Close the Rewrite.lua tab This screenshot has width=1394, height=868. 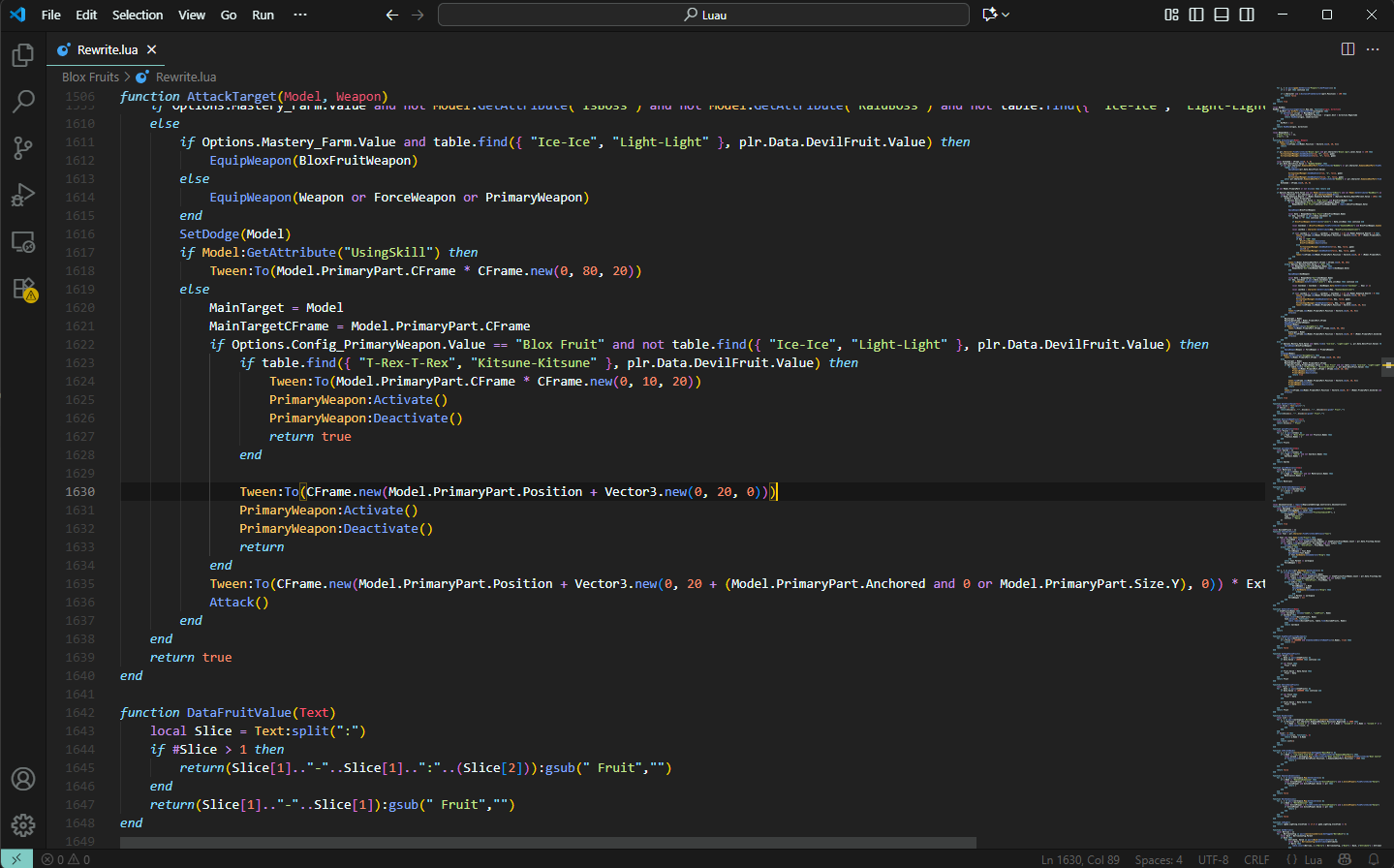pos(152,49)
